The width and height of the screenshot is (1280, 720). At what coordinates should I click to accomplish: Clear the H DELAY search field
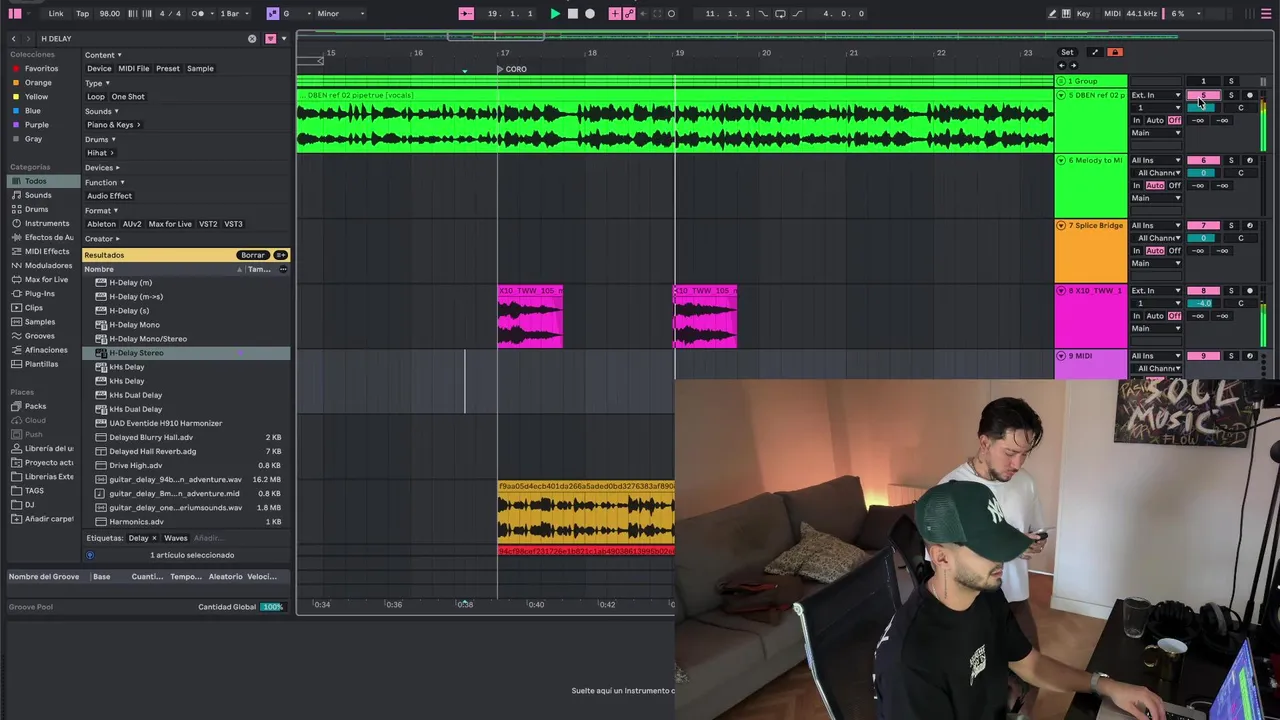coord(252,38)
